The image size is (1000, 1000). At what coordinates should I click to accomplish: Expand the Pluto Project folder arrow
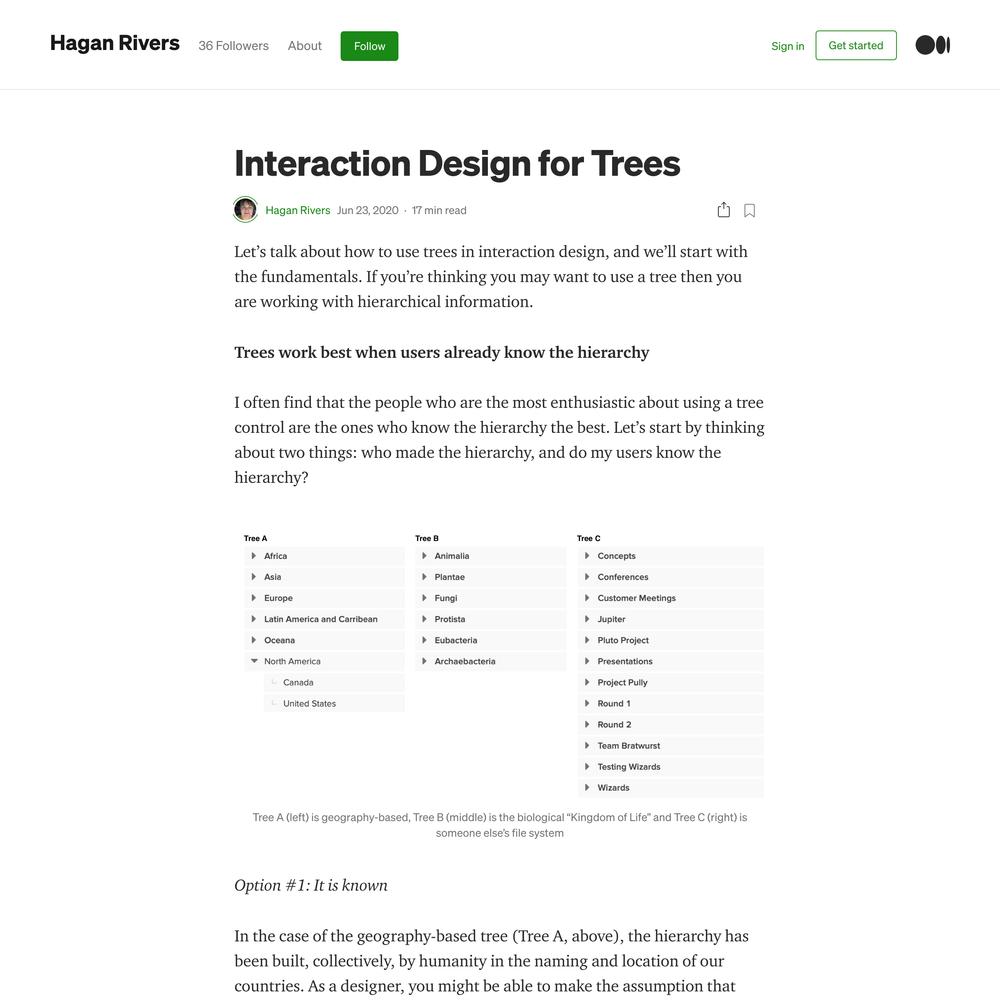(x=587, y=640)
